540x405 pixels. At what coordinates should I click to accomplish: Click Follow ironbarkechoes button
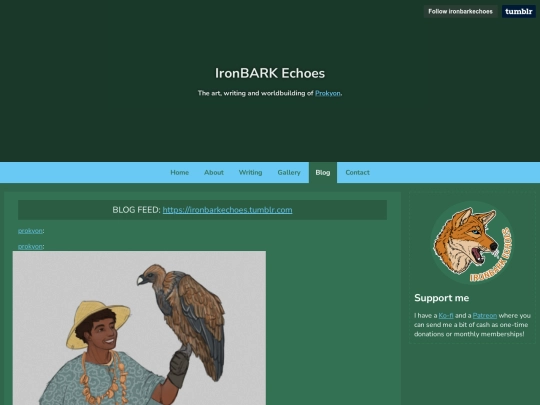pos(460,11)
